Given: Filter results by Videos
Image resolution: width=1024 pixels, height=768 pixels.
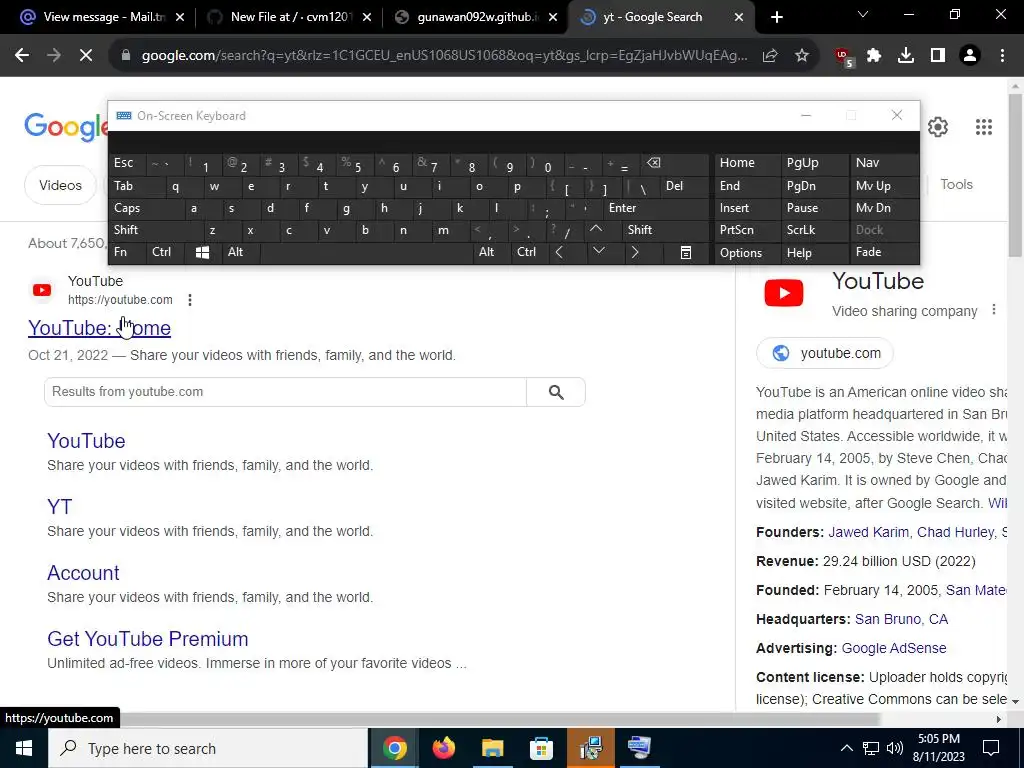Looking at the screenshot, I should tap(60, 185).
